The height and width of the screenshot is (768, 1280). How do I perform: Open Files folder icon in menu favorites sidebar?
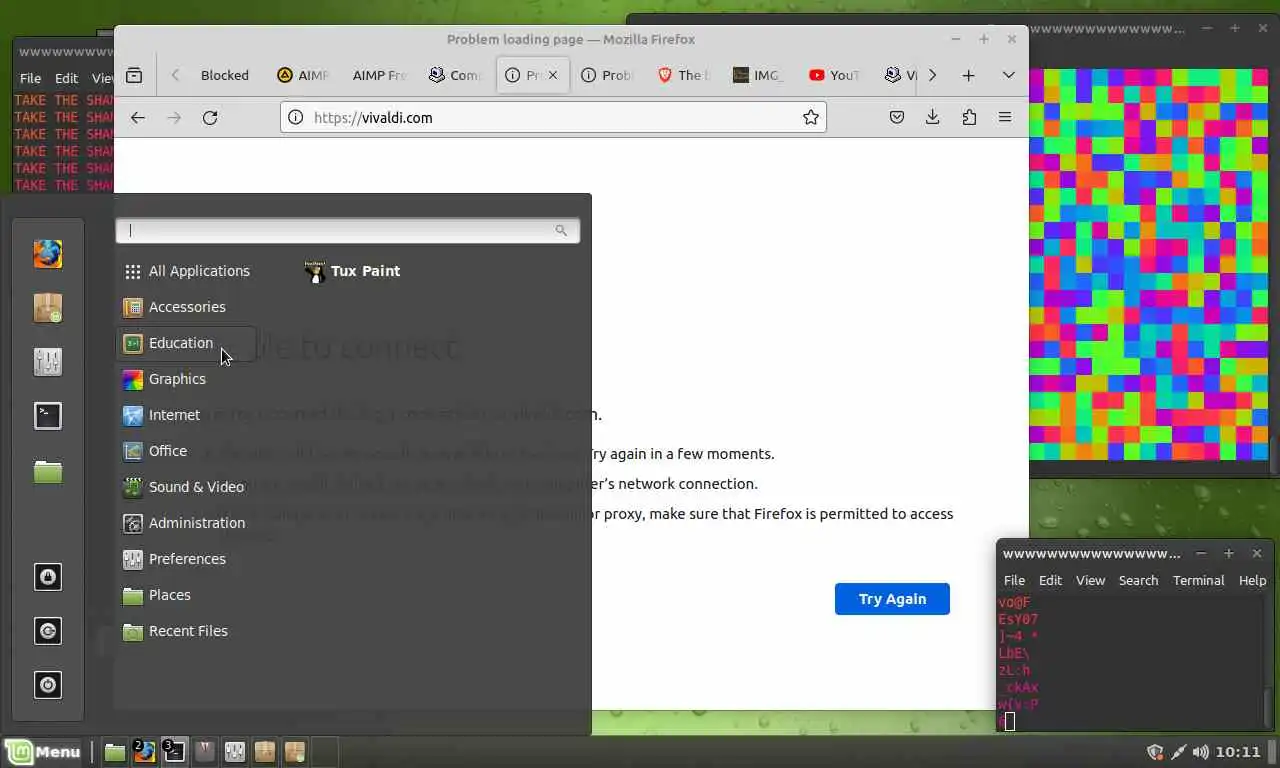point(47,470)
